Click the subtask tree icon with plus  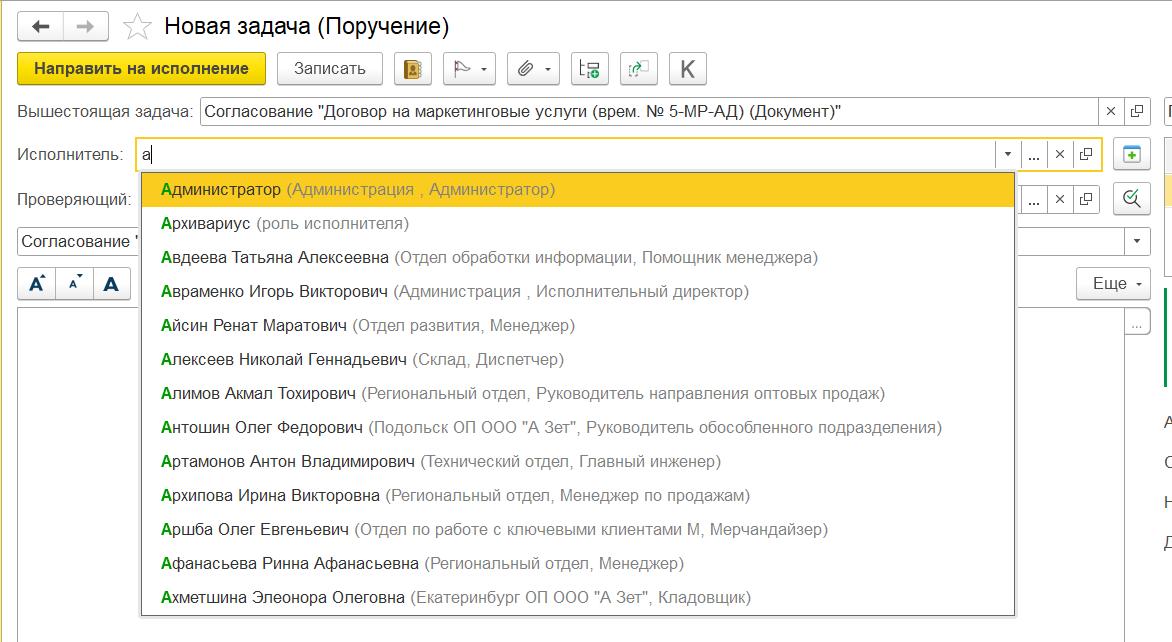tap(590, 69)
